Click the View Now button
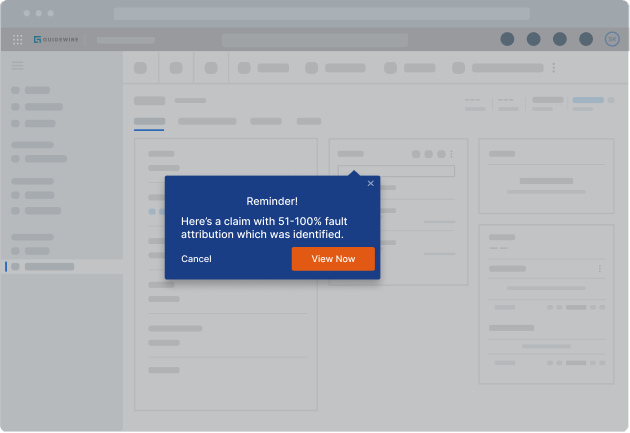 point(333,259)
